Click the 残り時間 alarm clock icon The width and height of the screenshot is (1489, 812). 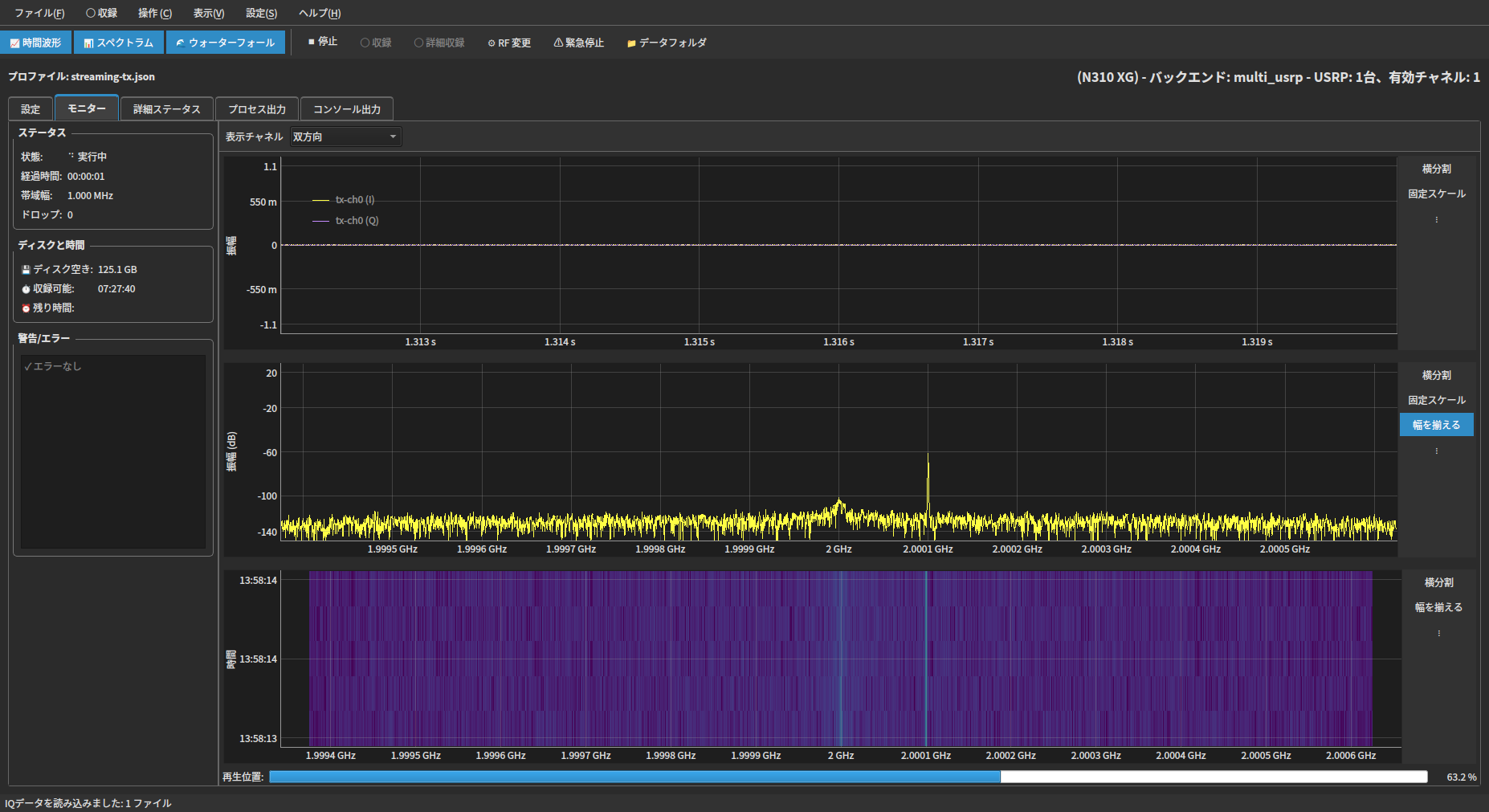point(26,308)
